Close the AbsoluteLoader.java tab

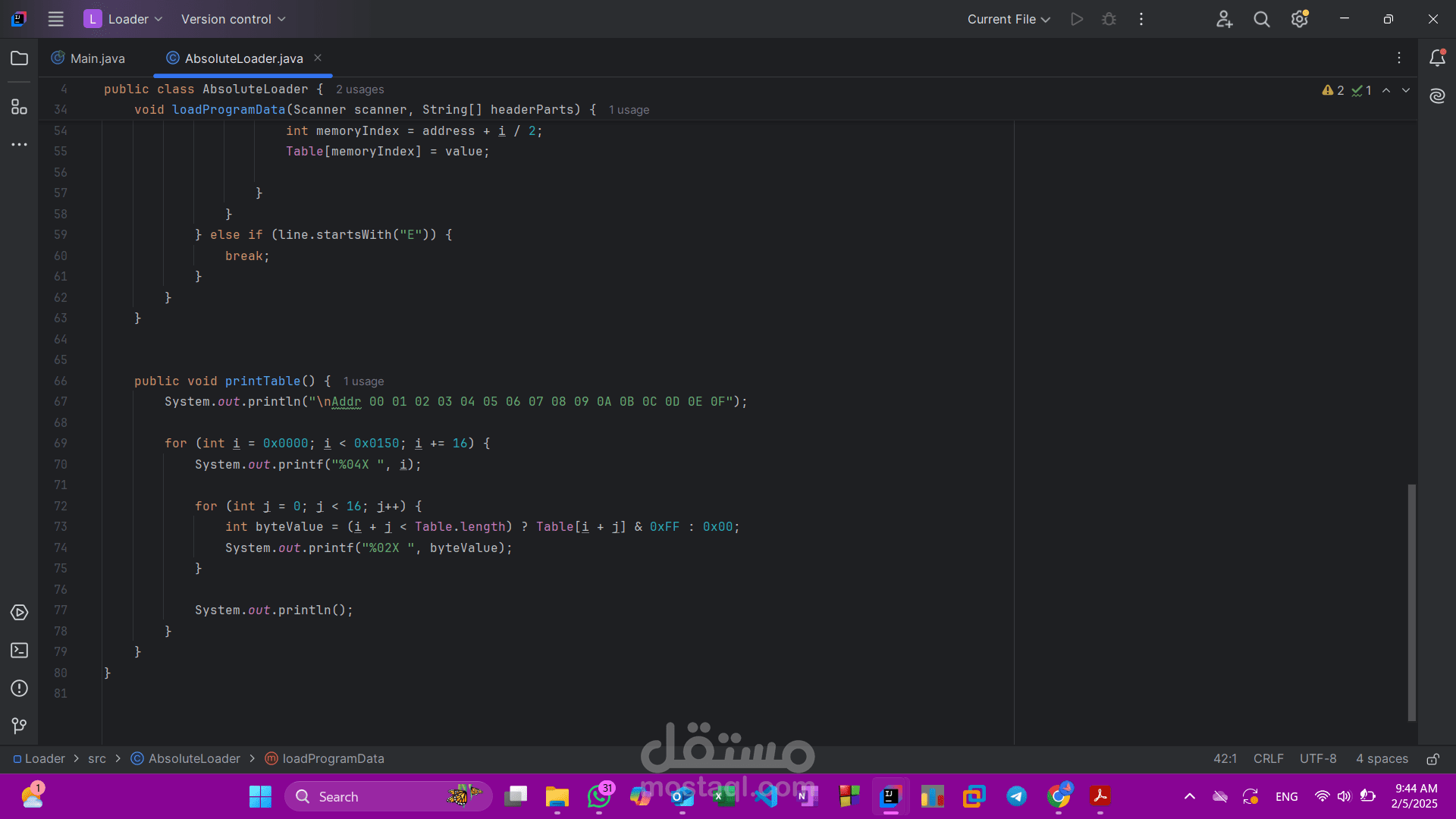pos(318,58)
